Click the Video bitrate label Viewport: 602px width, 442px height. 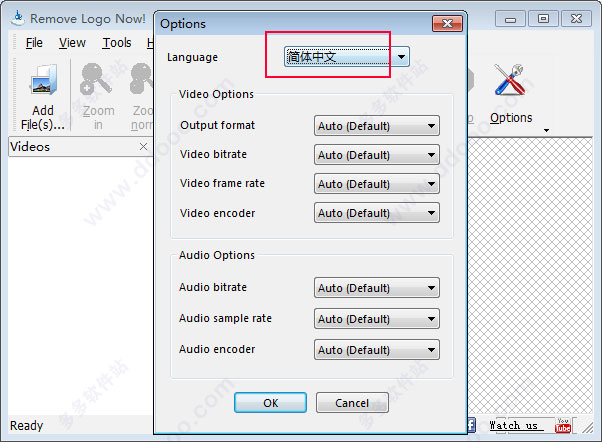coord(213,154)
